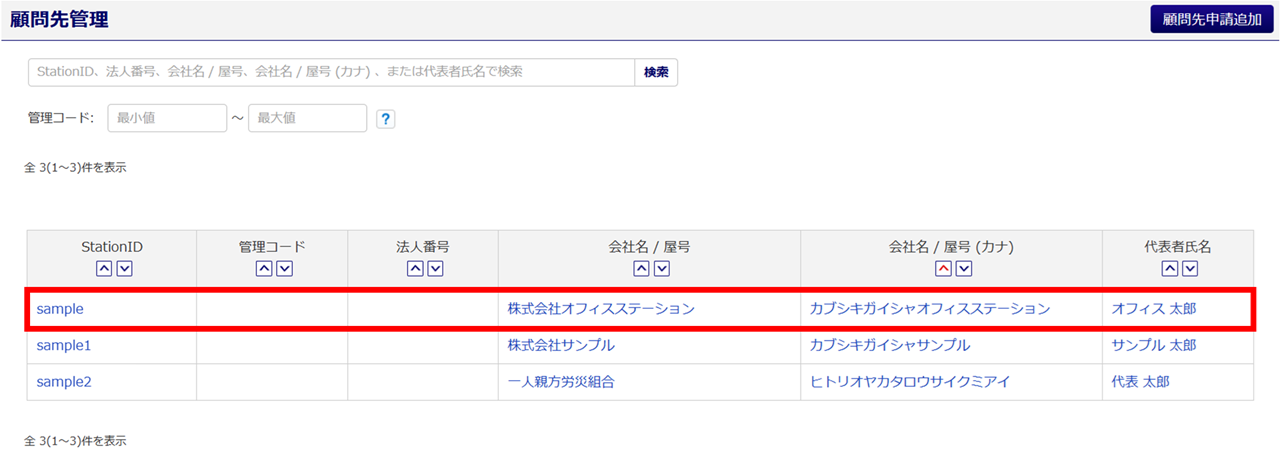Sort 管理コード column ascending

click(263, 268)
